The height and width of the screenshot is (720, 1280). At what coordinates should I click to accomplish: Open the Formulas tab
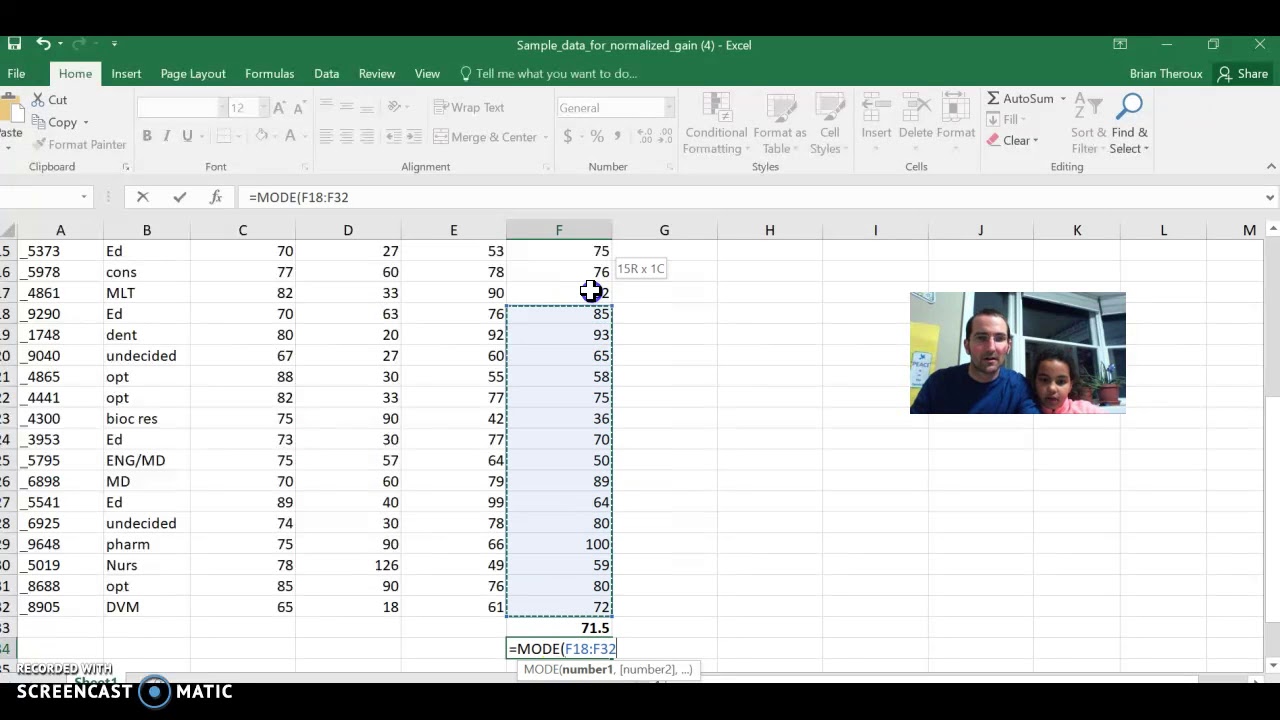[270, 74]
